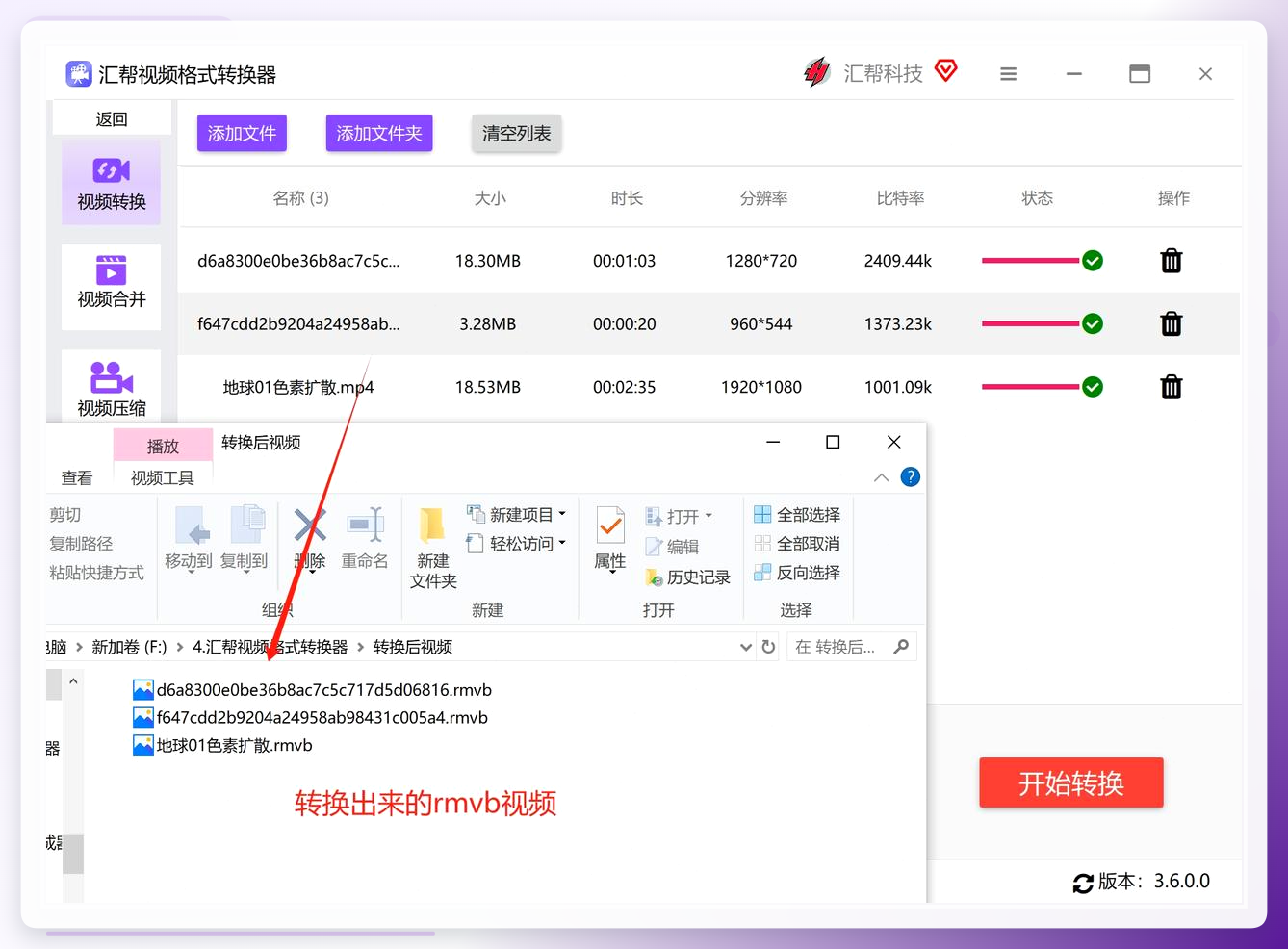Image resolution: width=1288 pixels, height=949 pixels.
Task: Click 全部选择 in the Explorer ribbon
Action: point(797,515)
